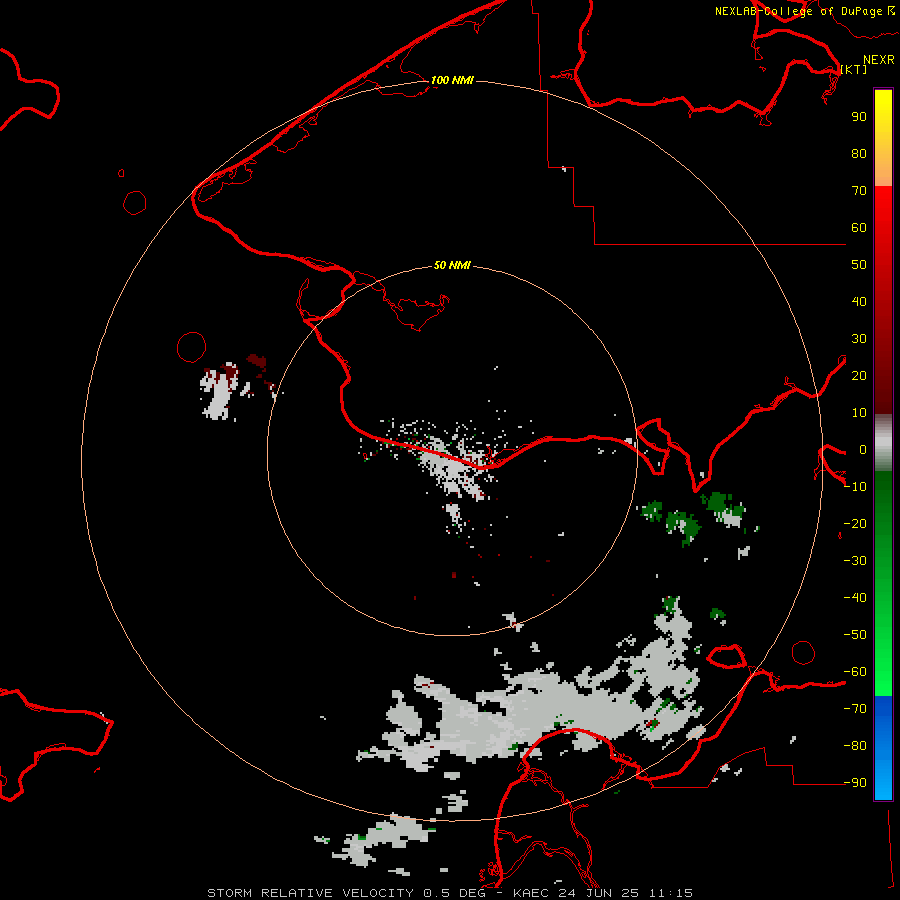The width and height of the screenshot is (900, 900).
Task: Click the 80 value on velocity scale
Action: (859, 154)
